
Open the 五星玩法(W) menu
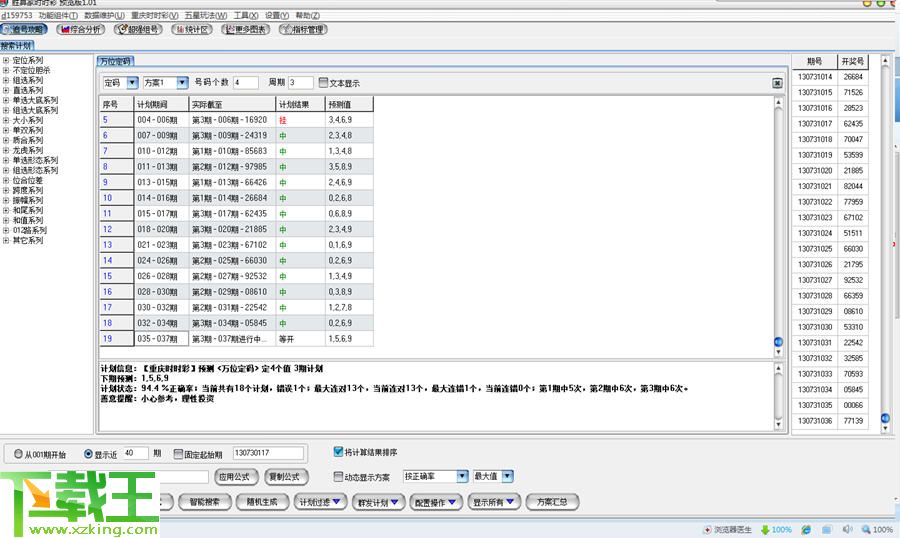tap(205, 16)
